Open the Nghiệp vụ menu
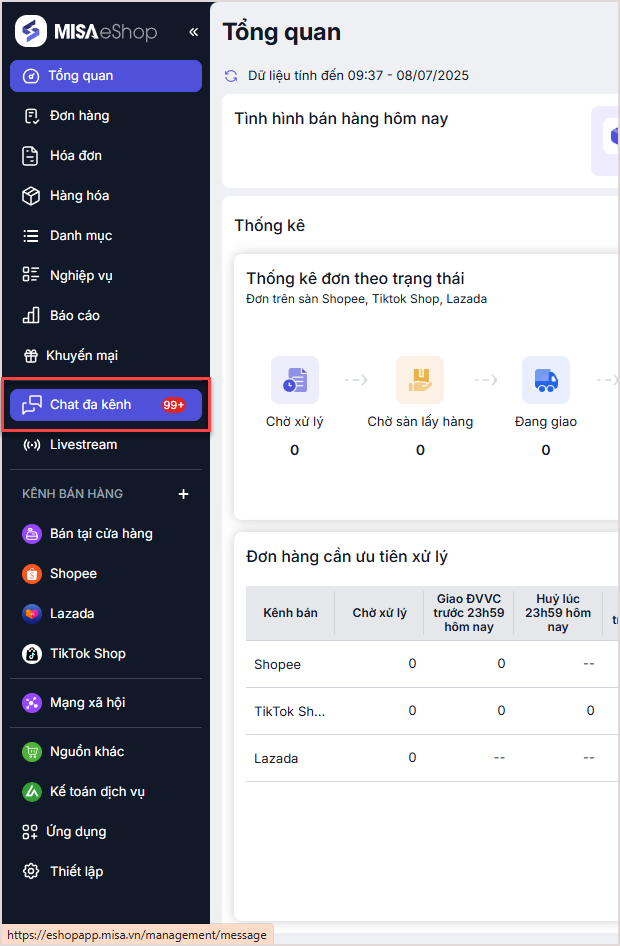 (106, 276)
